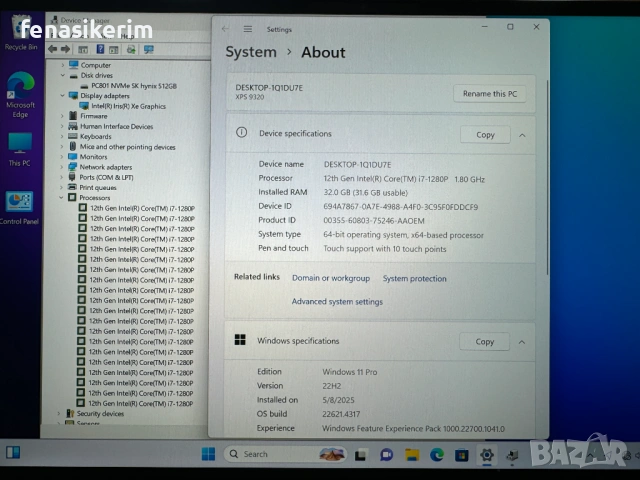Viewport: 640px width, 480px height.
Task: Expand the Network adapters node
Action: coord(62,167)
